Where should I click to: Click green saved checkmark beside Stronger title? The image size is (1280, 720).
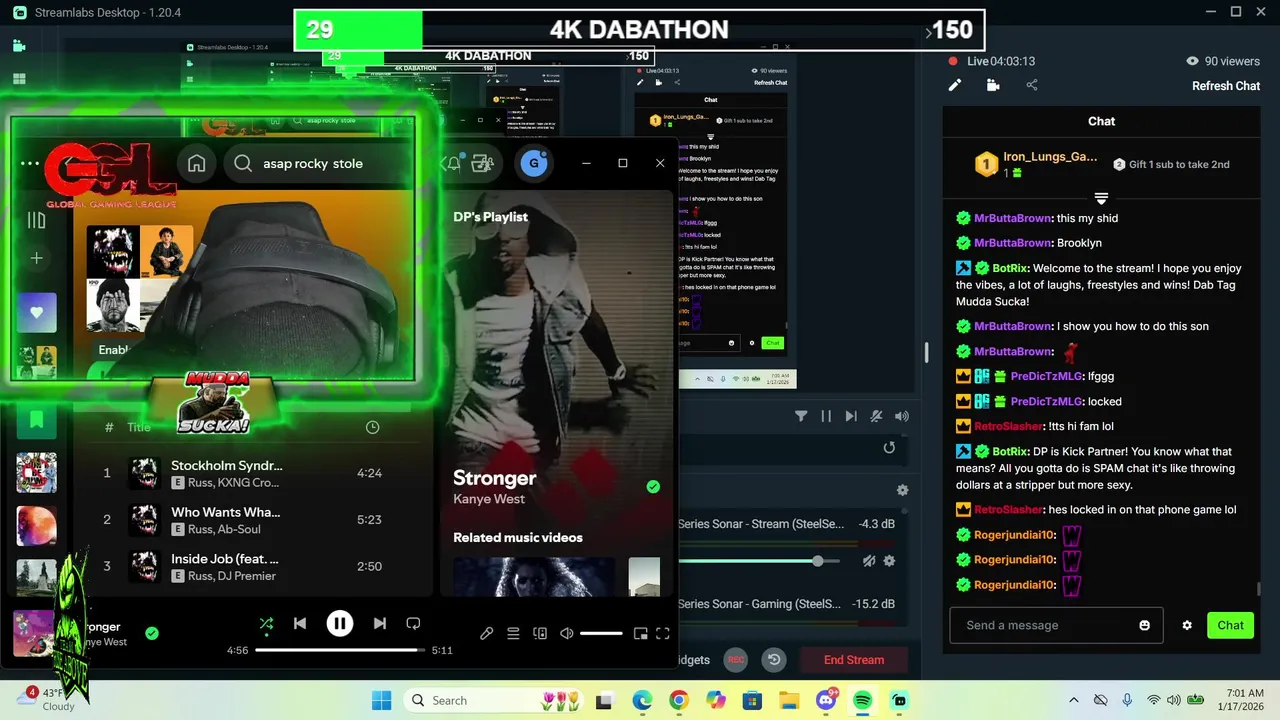(x=653, y=486)
